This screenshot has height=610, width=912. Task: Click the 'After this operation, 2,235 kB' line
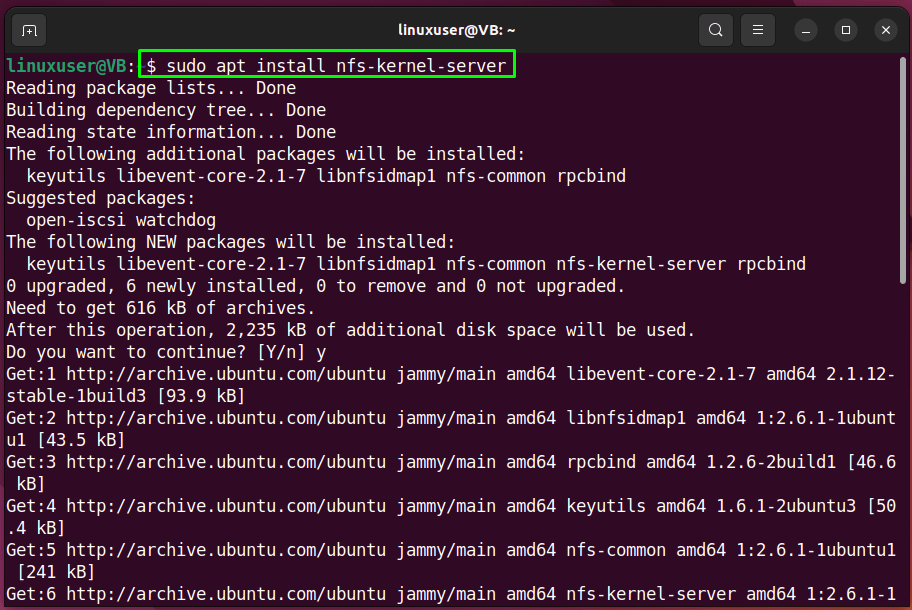[351, 330]
